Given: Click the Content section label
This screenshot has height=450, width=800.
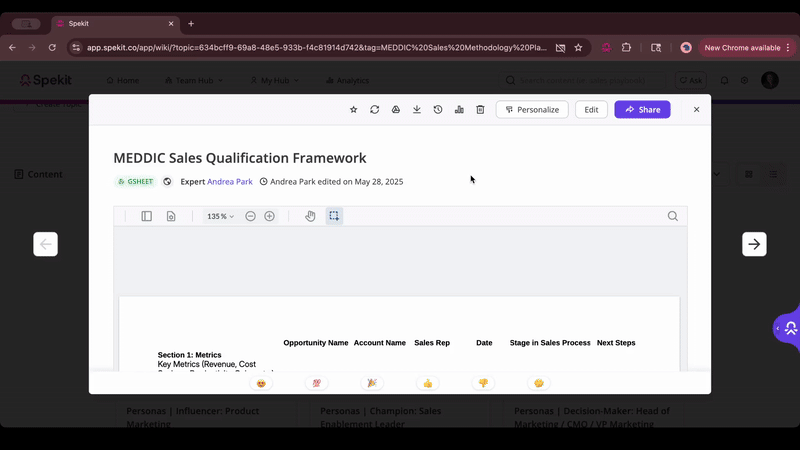Looking at the screenshot, I should [x=39, y=174].
